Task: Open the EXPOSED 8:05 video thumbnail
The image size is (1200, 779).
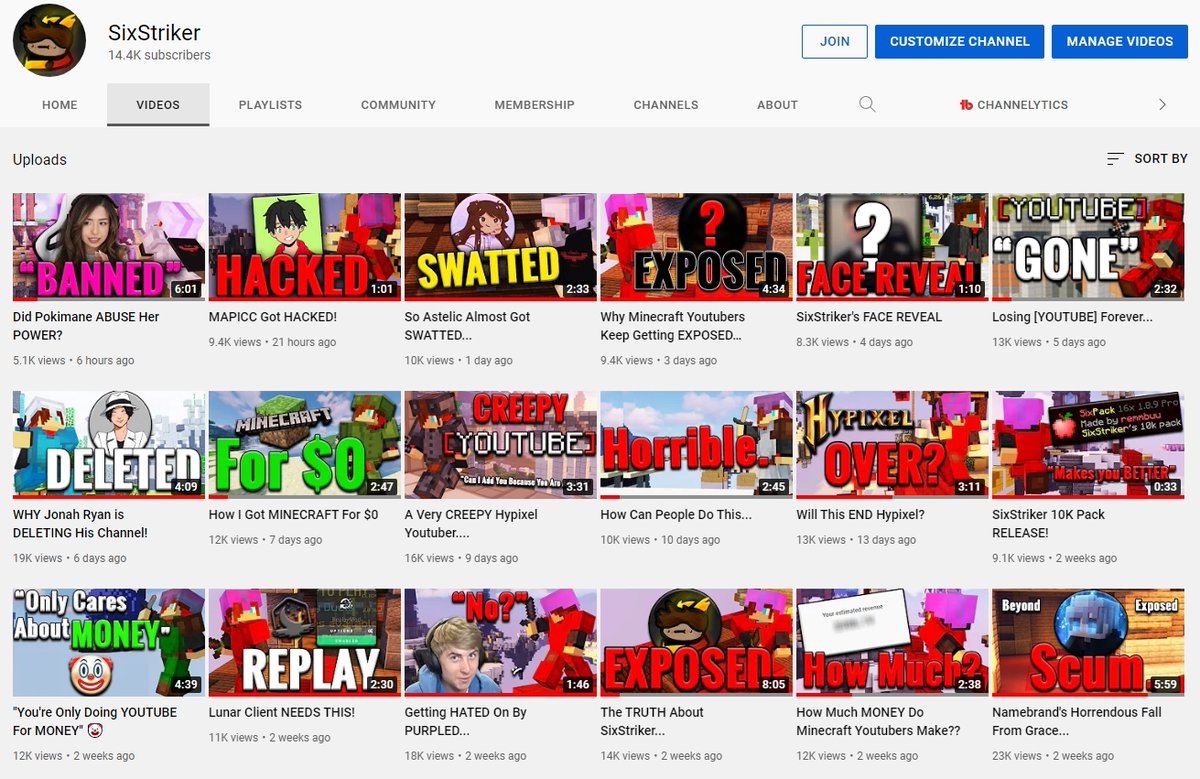Action: coord(696,643)
